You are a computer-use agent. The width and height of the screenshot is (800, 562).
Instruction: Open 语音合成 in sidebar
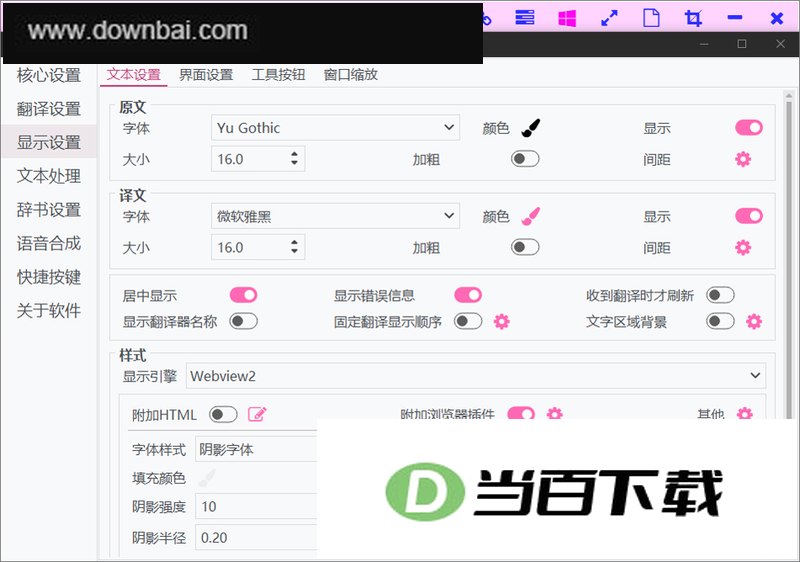[x=48, y=243]
